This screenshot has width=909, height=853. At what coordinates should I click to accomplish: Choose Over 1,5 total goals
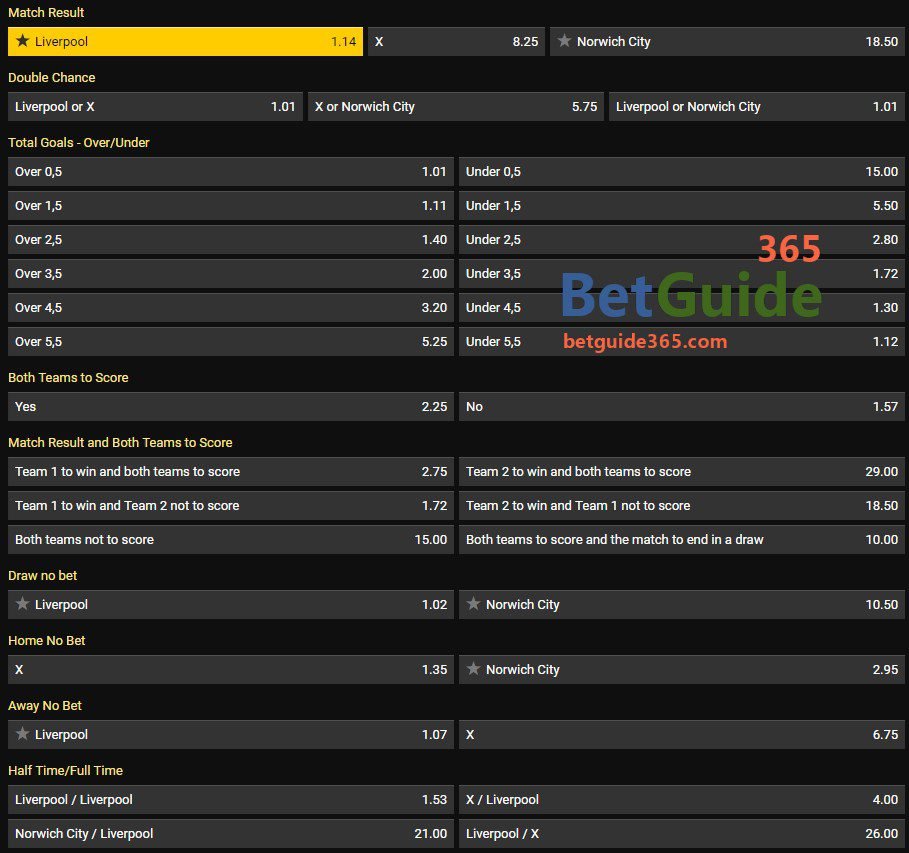(231, 206)
